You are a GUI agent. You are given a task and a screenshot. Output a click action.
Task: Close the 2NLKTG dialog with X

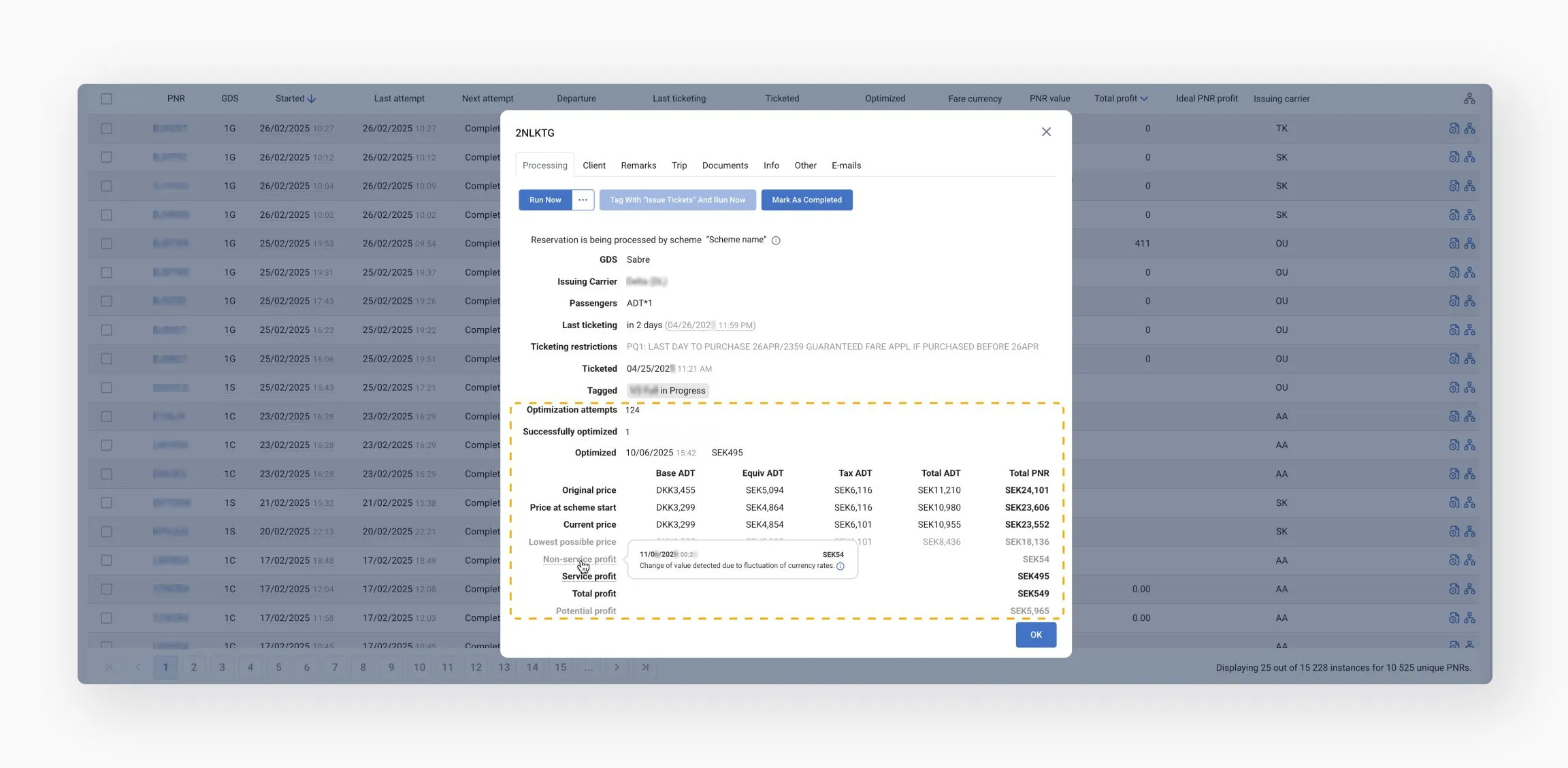pyautogui.click(x=1046, y=132)
